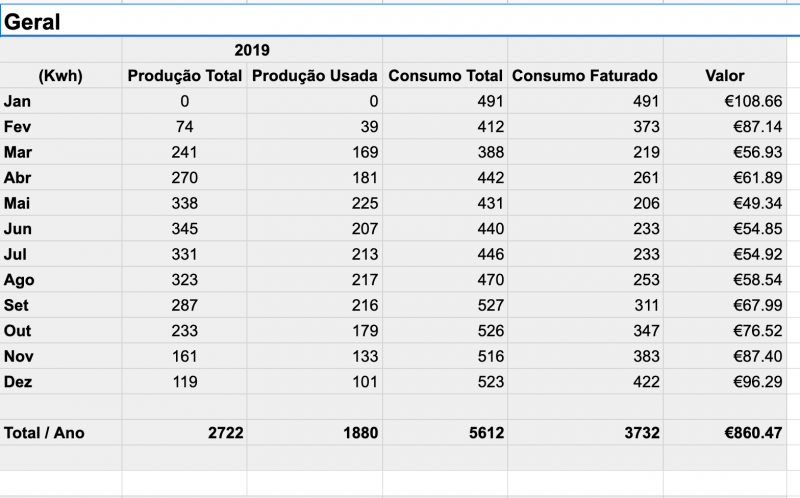800x498 pixels.
Task: Select the Valor column header cell
Action: pyautogui.click(x=724, y=76)
